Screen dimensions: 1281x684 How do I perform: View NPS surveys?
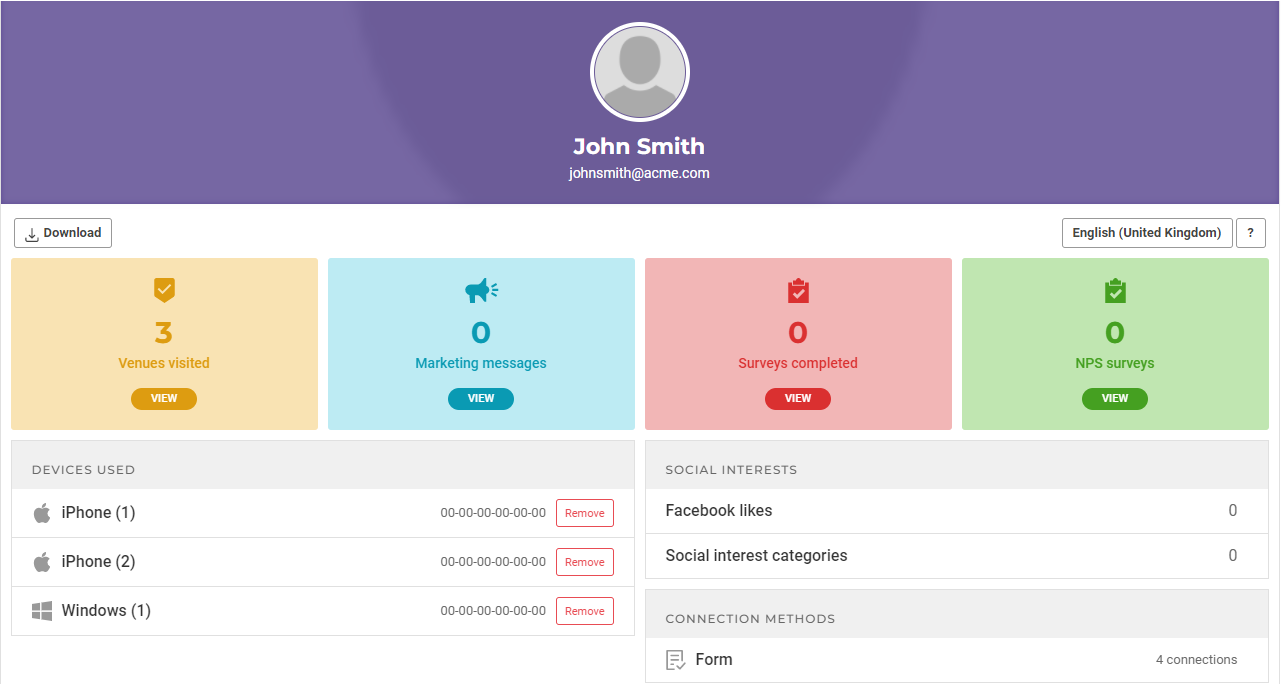click(1115, 398)
